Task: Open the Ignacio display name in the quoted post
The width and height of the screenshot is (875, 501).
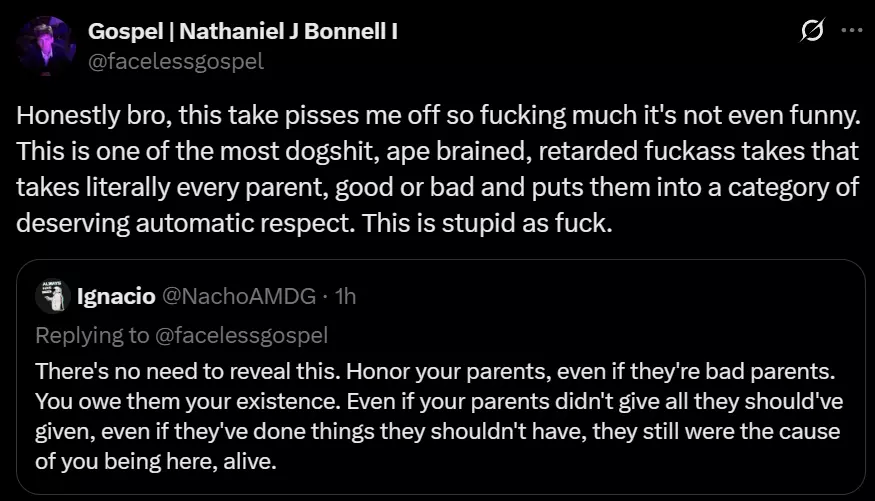Action: (116, 296)
